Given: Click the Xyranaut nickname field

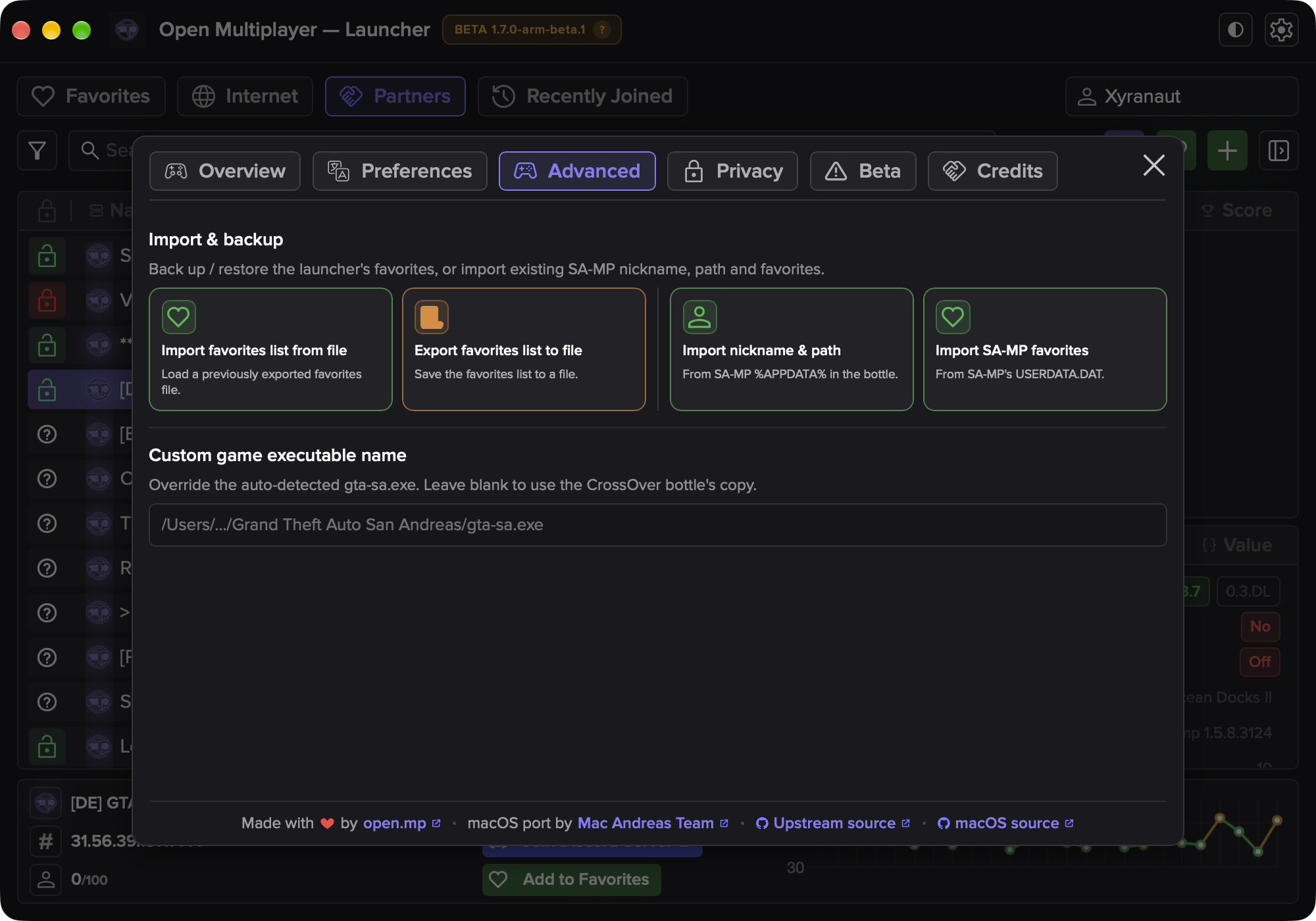Looking at the screenshot, I should pyautogui.click(x=1182, y=96).
